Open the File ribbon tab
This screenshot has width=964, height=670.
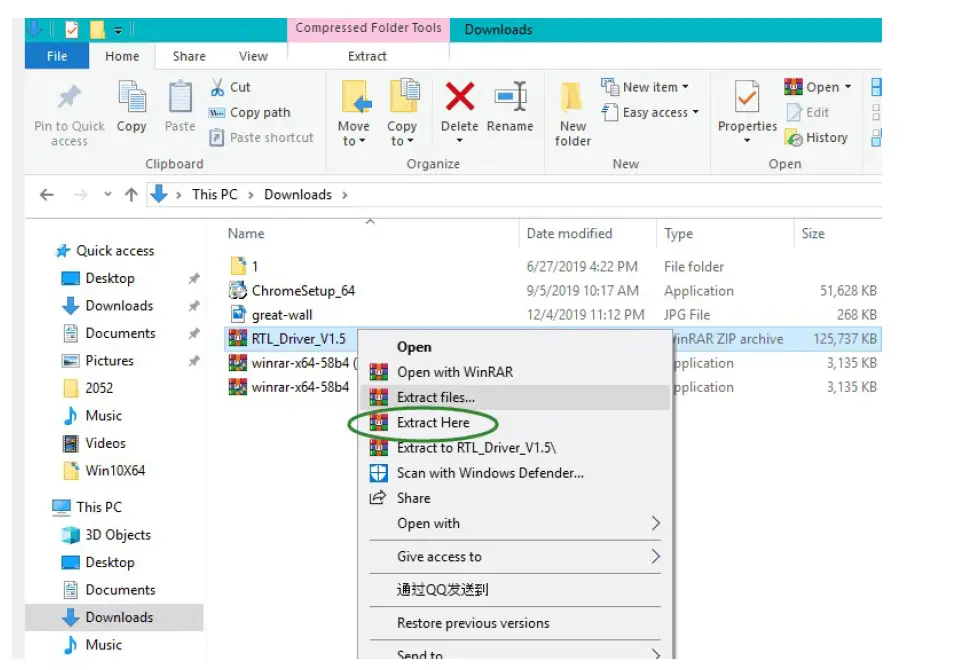[x=57, y=56]
